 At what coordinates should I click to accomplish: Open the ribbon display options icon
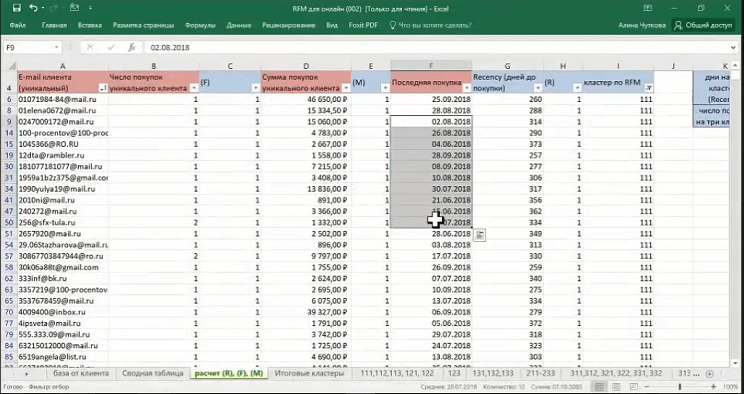point(647,8)
